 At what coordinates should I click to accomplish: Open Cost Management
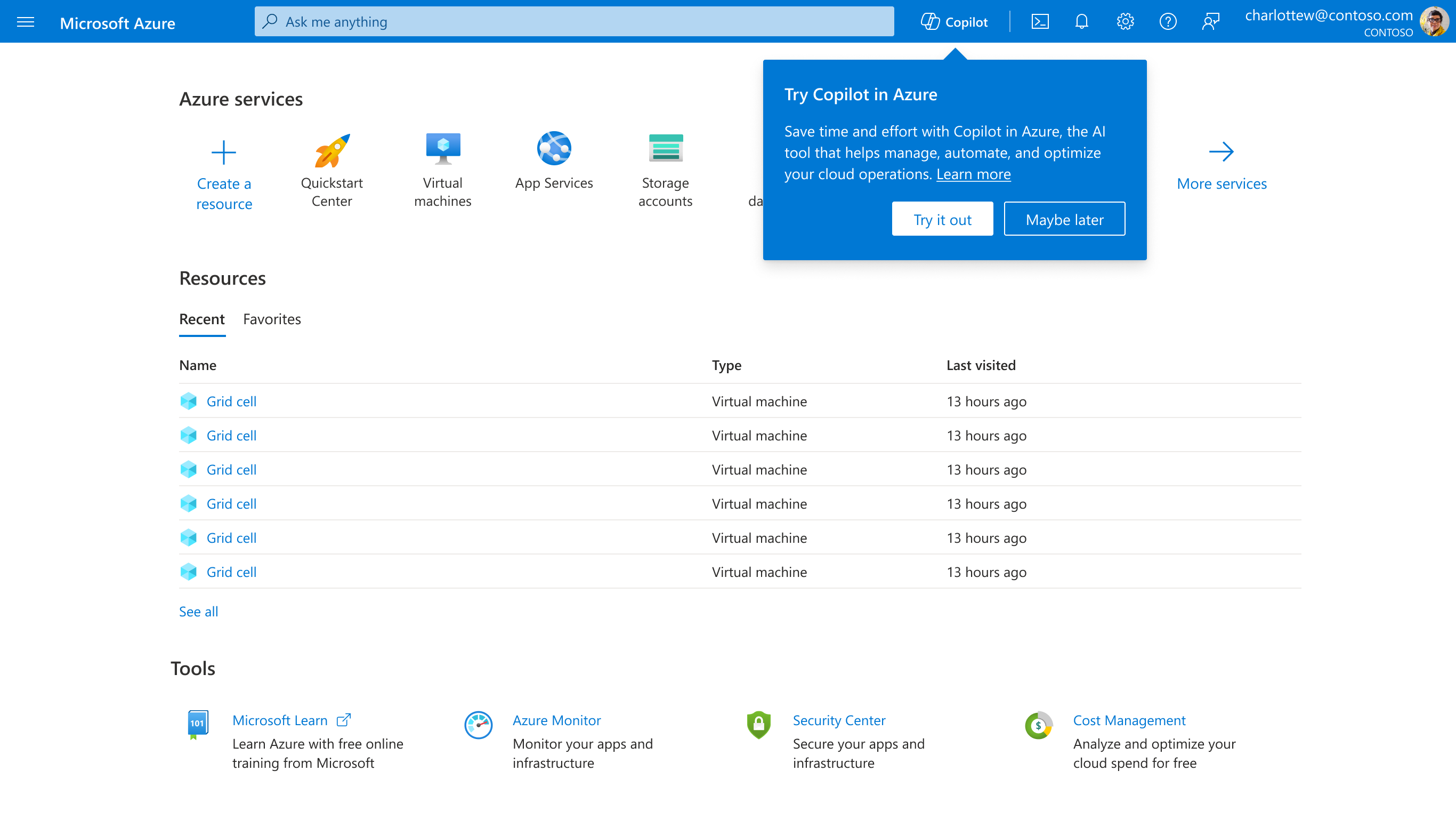tap(1129, 720)
